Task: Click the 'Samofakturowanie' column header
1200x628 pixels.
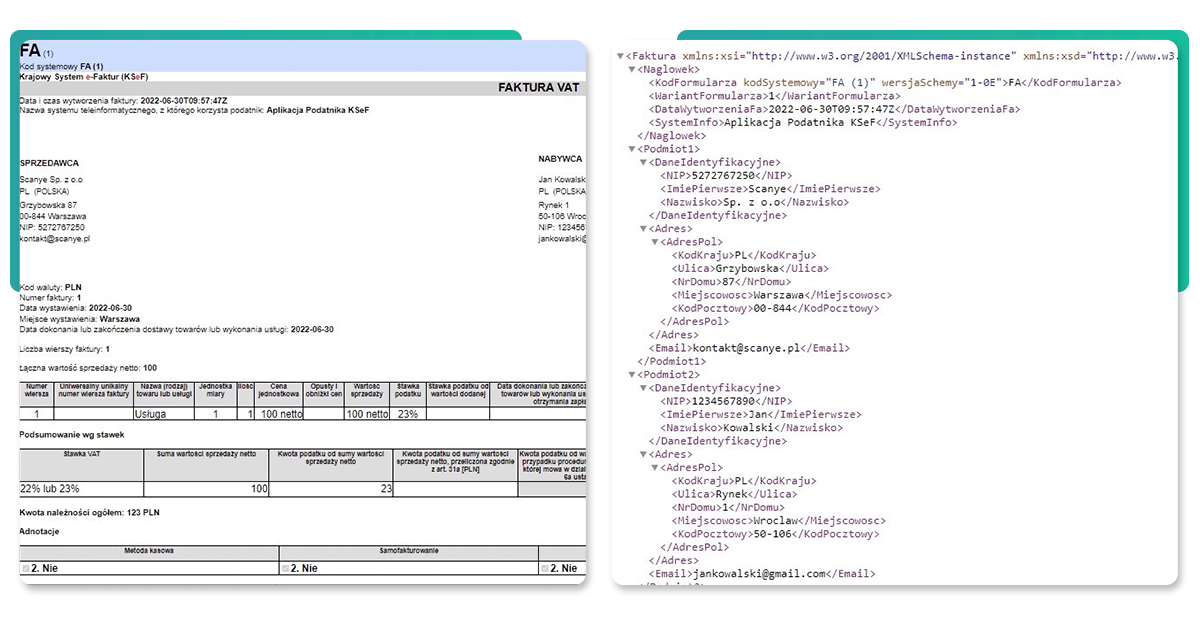Action: [x=409, y=551]
